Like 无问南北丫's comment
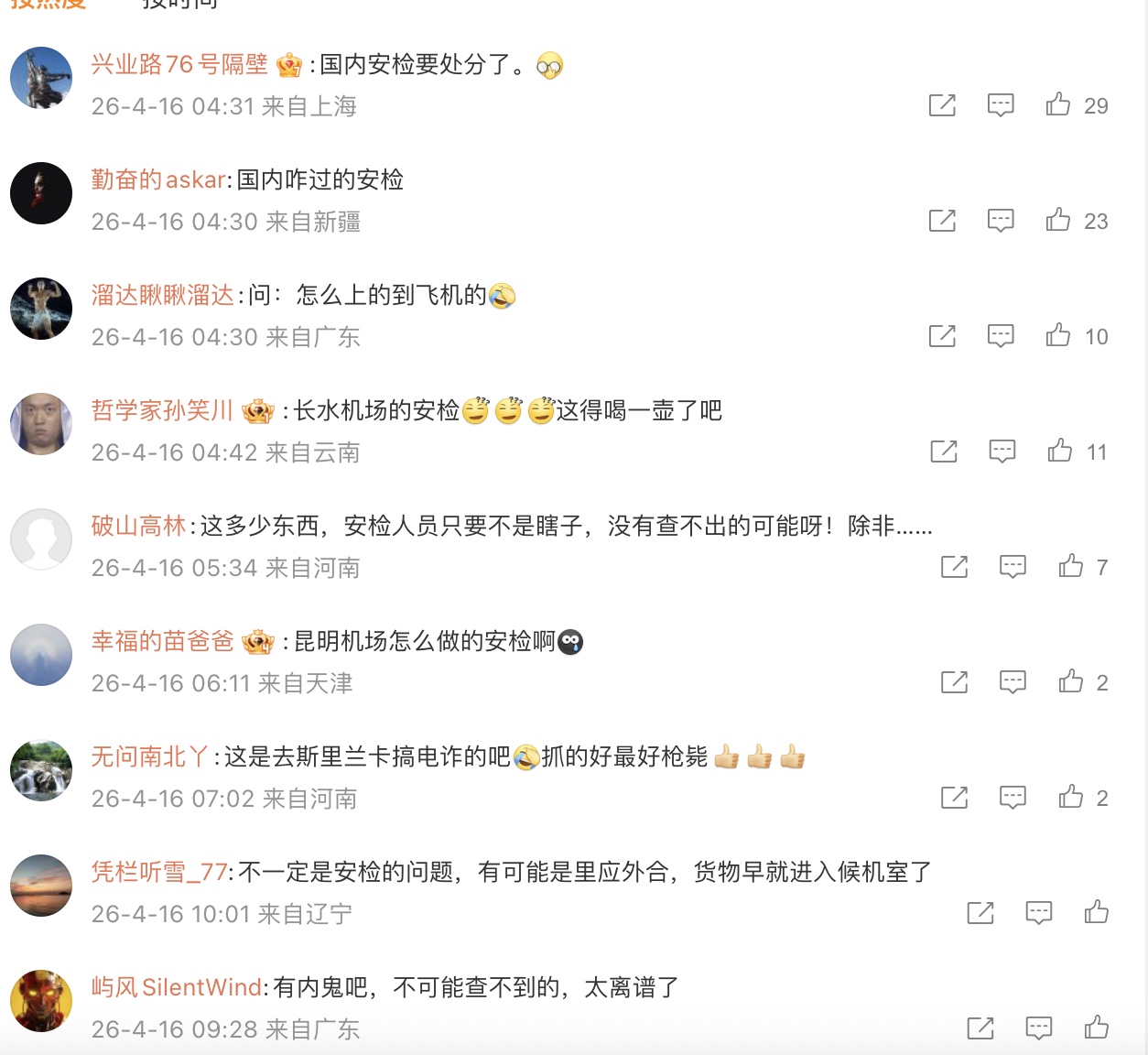Screen dimensions: 1148x1055 coord(1071,797)
